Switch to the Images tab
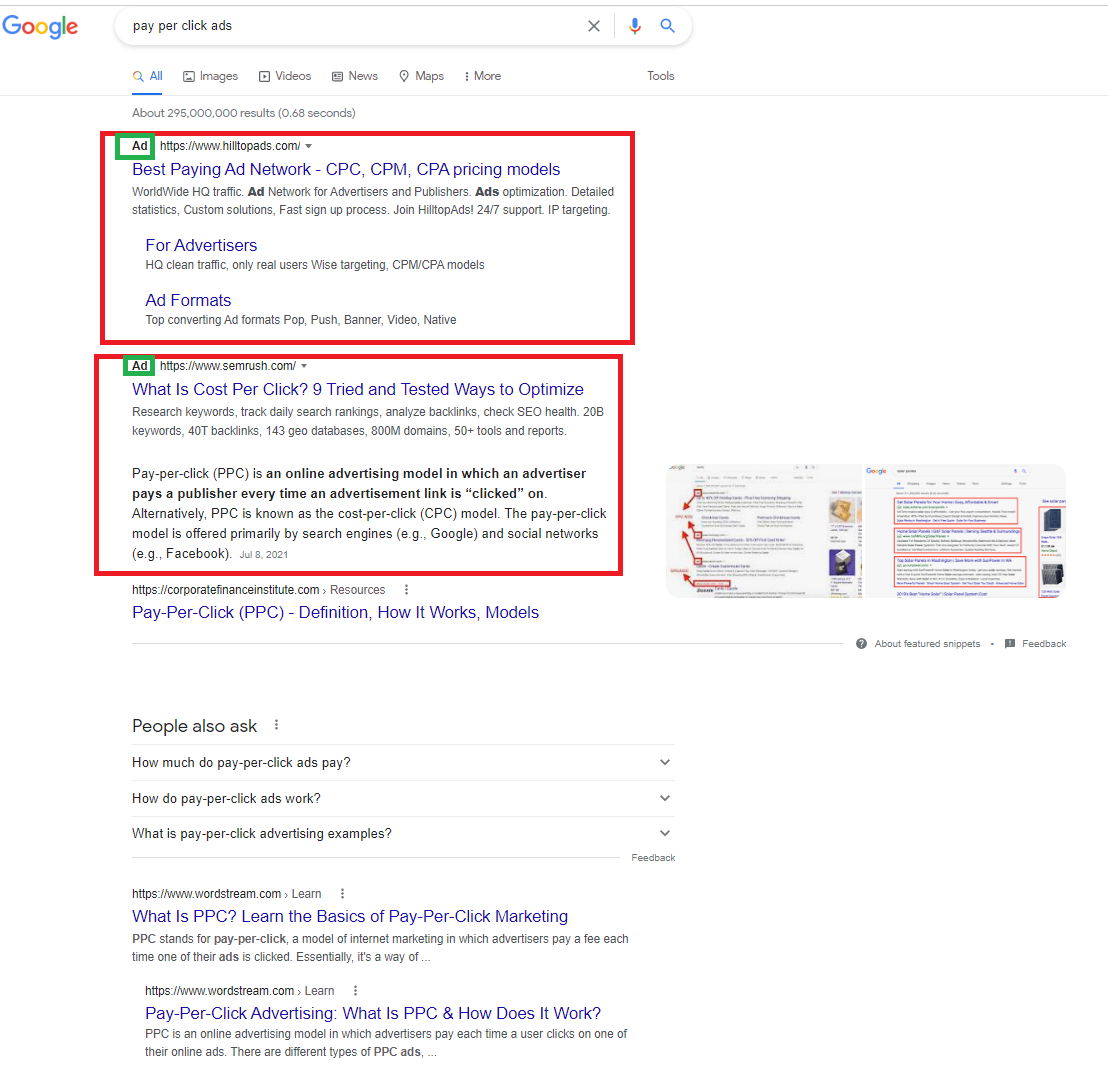The image size is (1108, 1081). pos(211,76)
